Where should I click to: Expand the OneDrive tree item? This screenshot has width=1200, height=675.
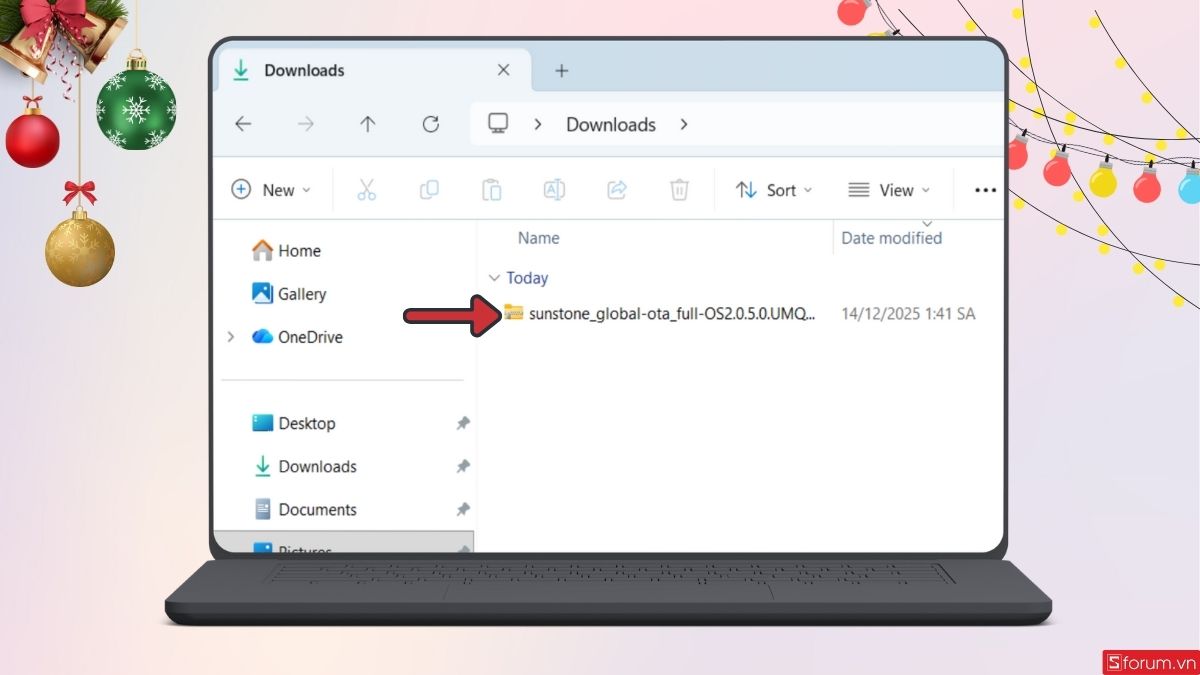(231, 337)
